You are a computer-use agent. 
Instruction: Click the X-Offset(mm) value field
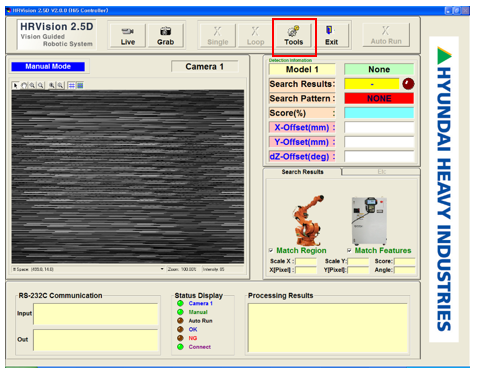[x=379, y=127]
